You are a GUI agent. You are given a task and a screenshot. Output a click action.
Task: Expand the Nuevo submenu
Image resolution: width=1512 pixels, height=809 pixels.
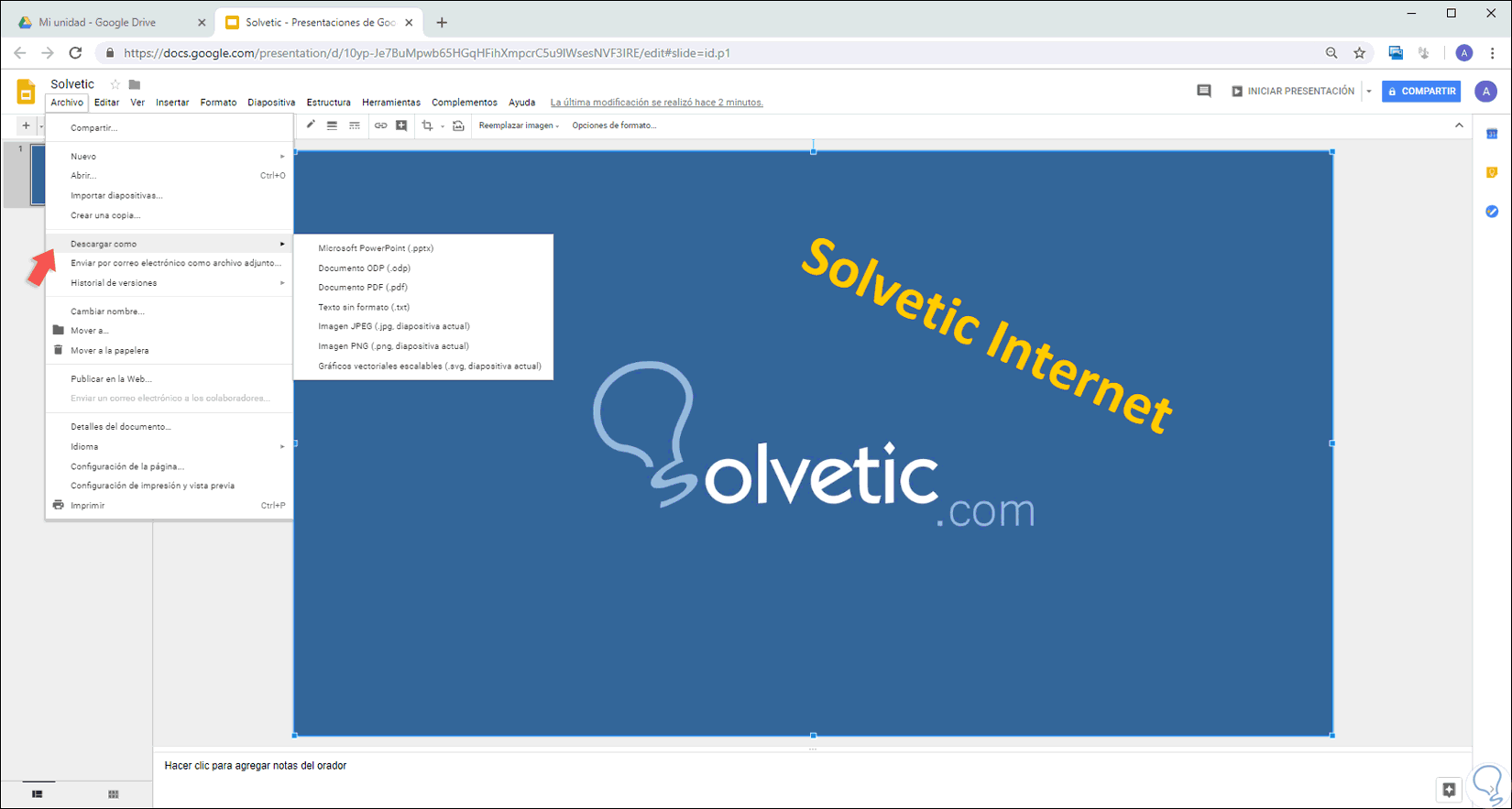click(x=170, y=157)
